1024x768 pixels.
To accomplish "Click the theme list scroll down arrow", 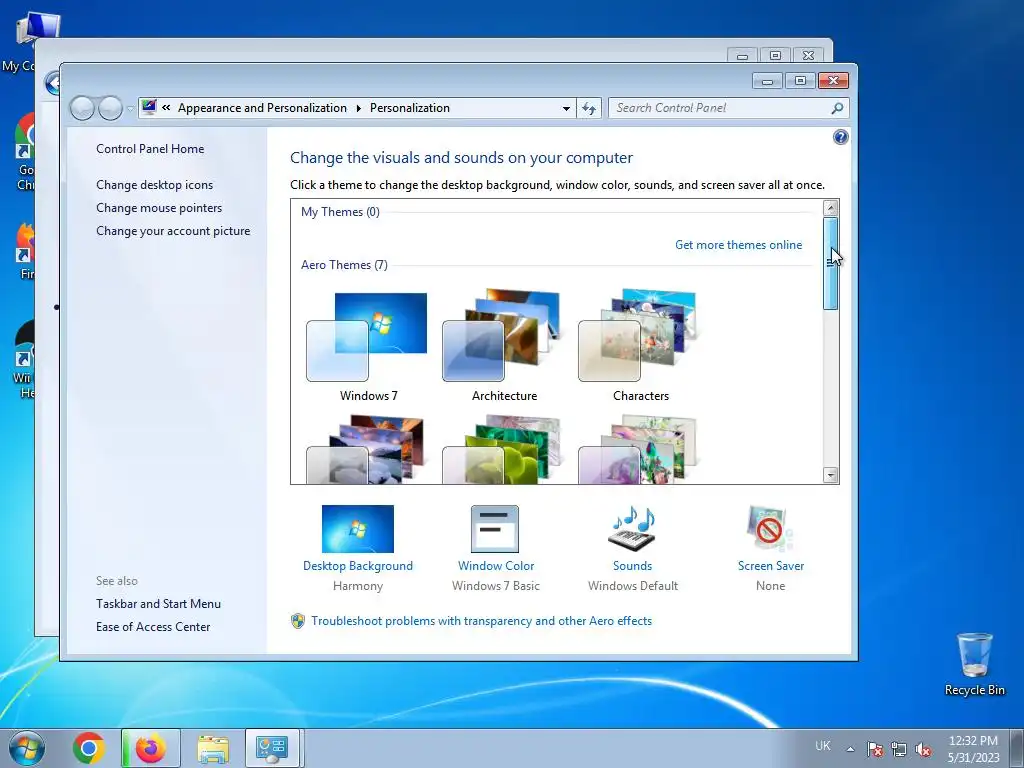I will pos(831,475).
